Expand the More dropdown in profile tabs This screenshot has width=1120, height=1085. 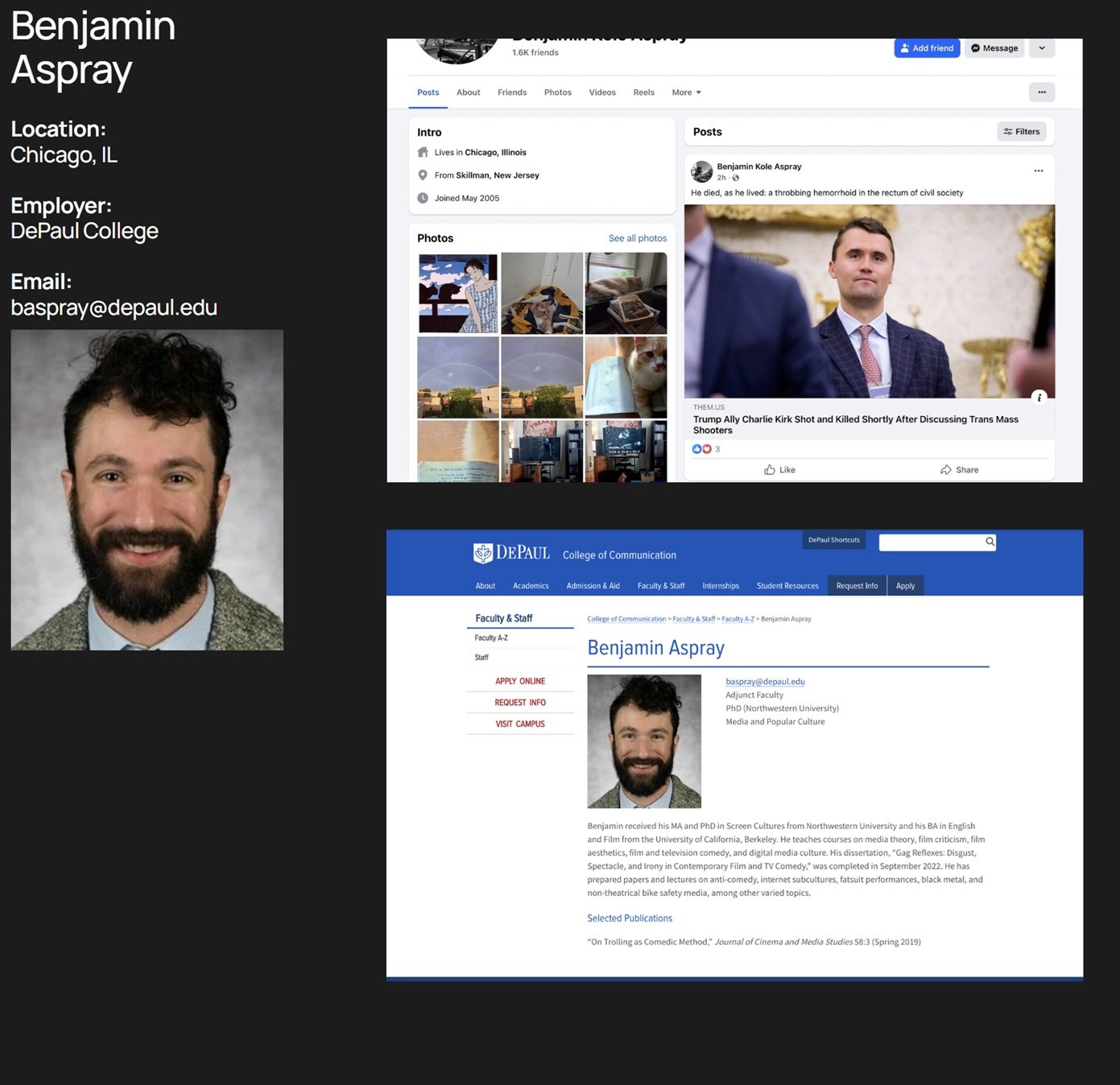pyautogui.click(x=686, y=93)
